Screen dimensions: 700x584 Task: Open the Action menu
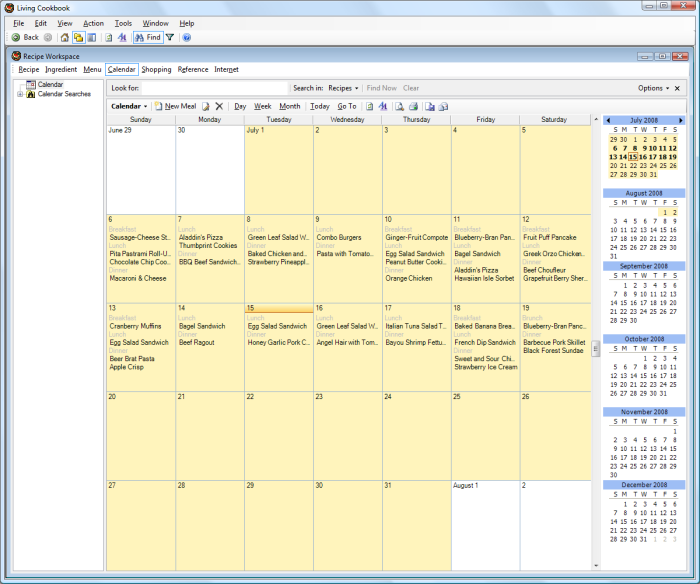[x=93, y=23]
